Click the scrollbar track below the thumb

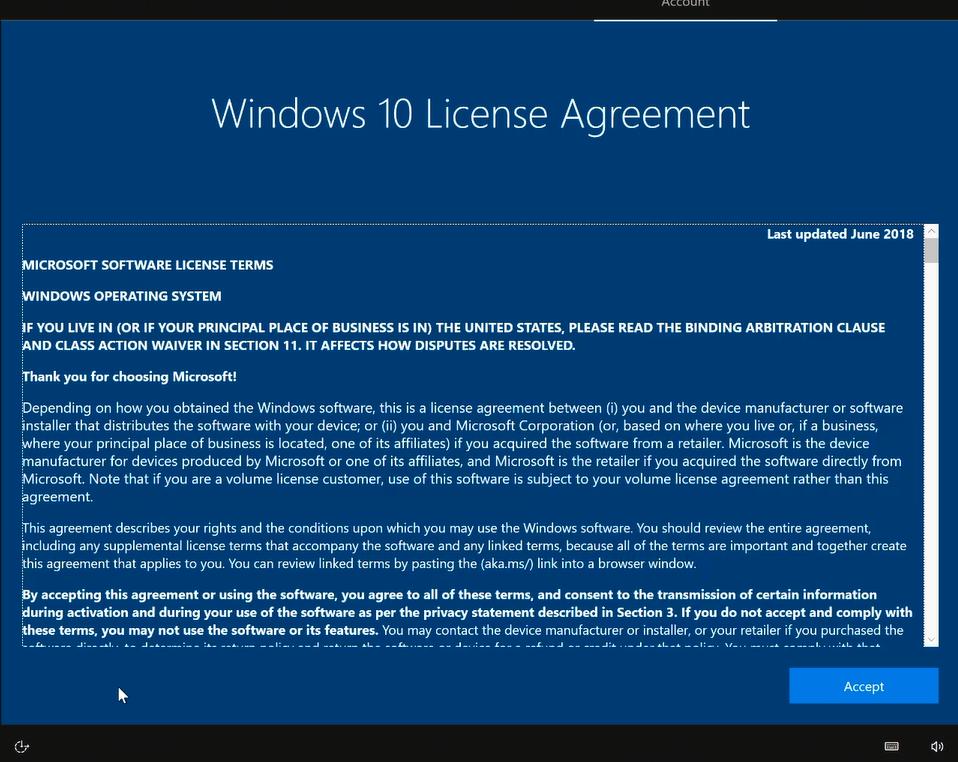pos(931,450)
